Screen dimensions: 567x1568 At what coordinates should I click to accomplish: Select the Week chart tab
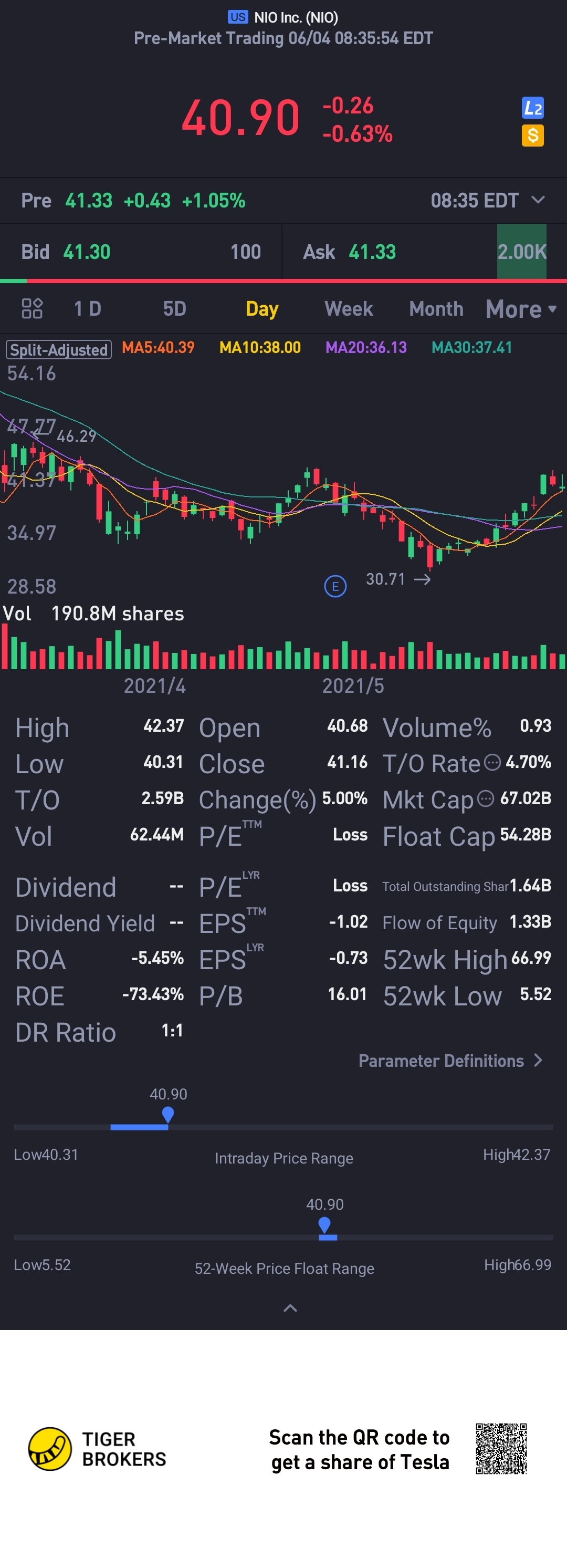(x=349, y=308)
